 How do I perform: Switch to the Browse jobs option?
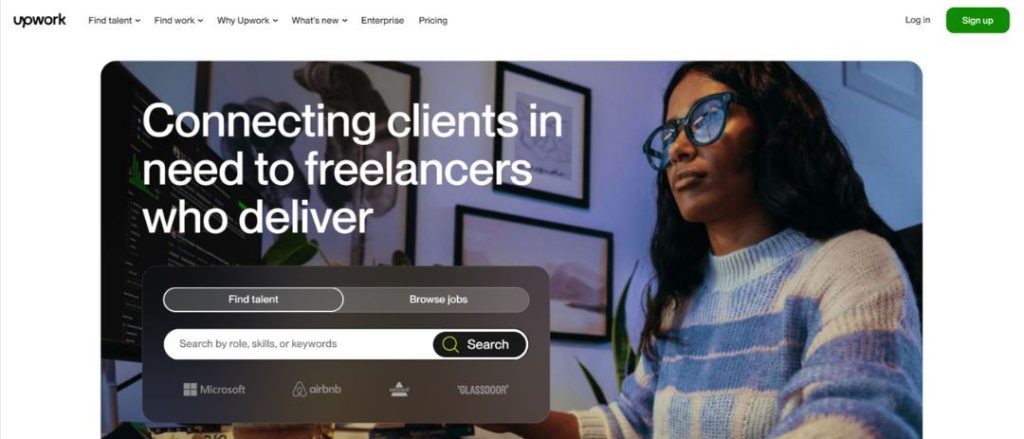[x=438, y=300]
